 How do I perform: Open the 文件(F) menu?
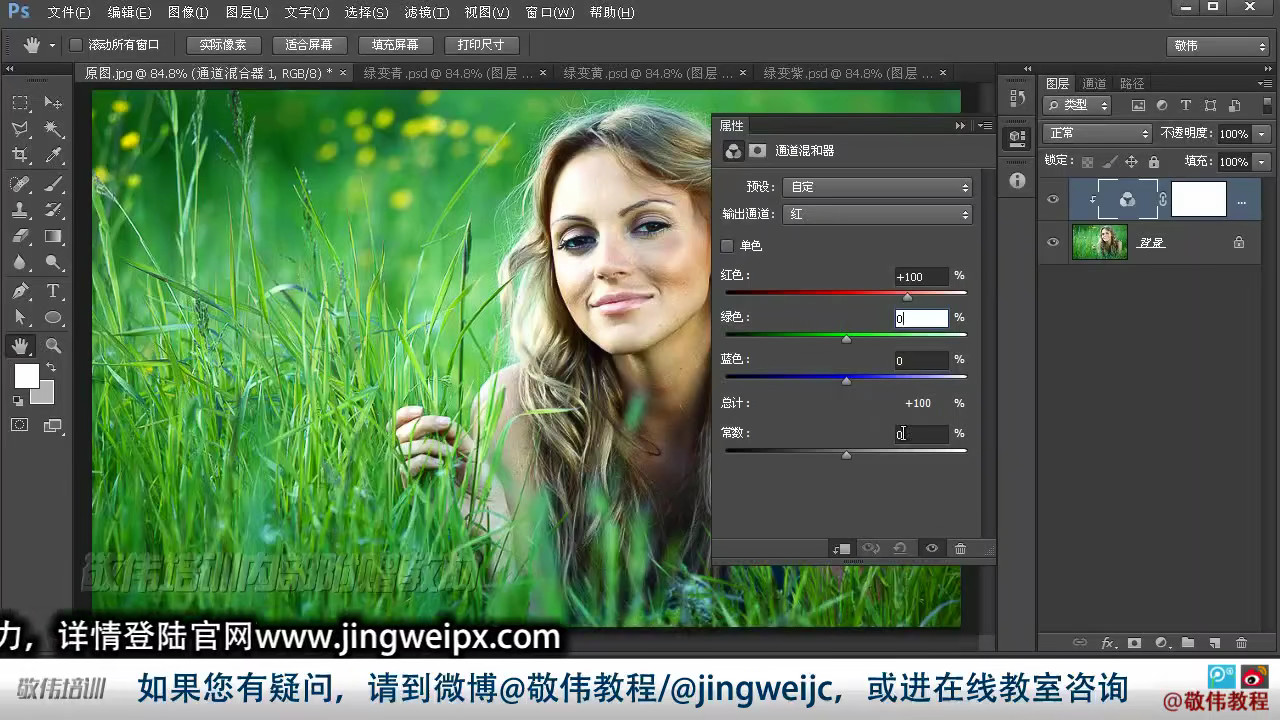[x=69, y=13]
